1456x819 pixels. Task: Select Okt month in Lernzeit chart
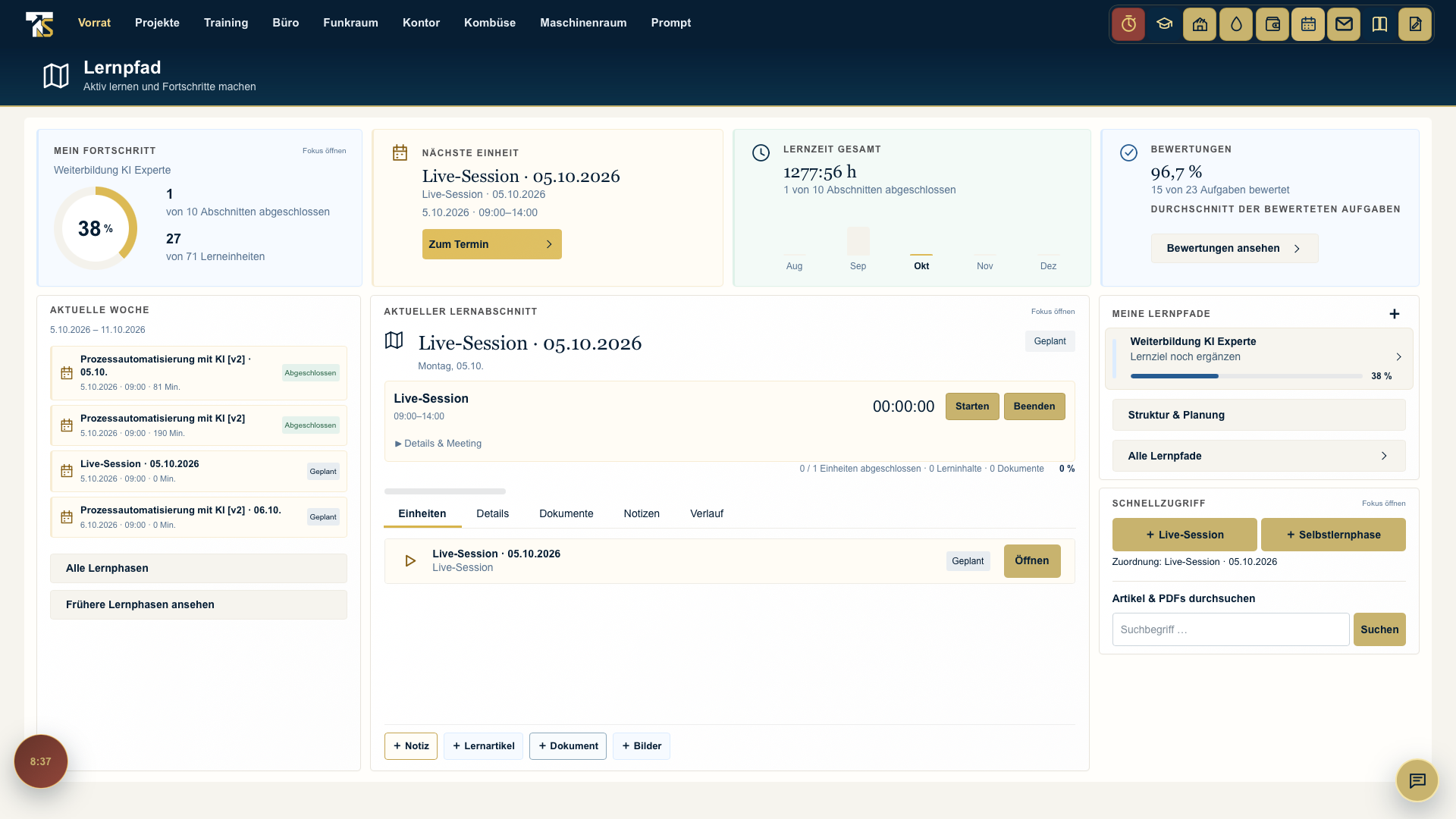point(921,266)
